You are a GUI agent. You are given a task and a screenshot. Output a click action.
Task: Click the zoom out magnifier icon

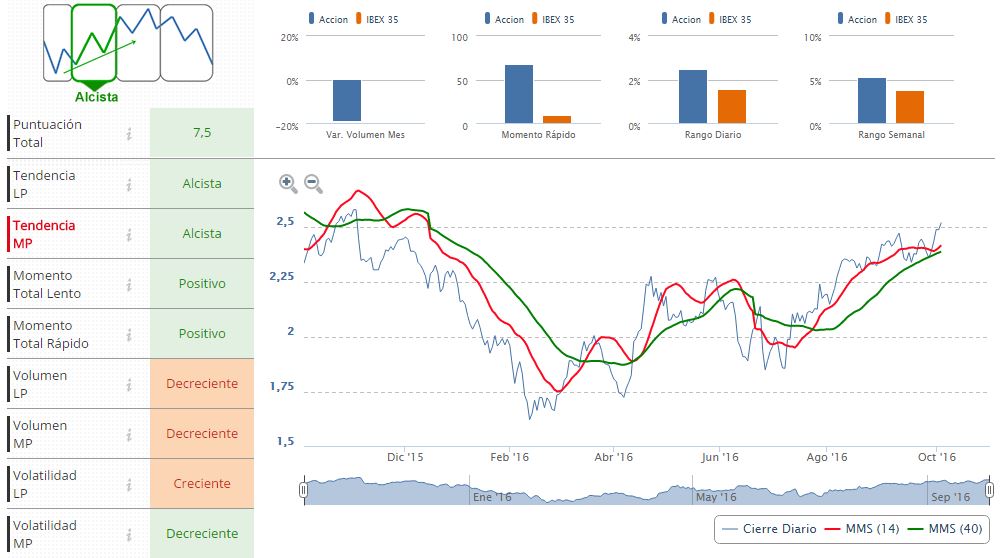(x=313, y=183)
